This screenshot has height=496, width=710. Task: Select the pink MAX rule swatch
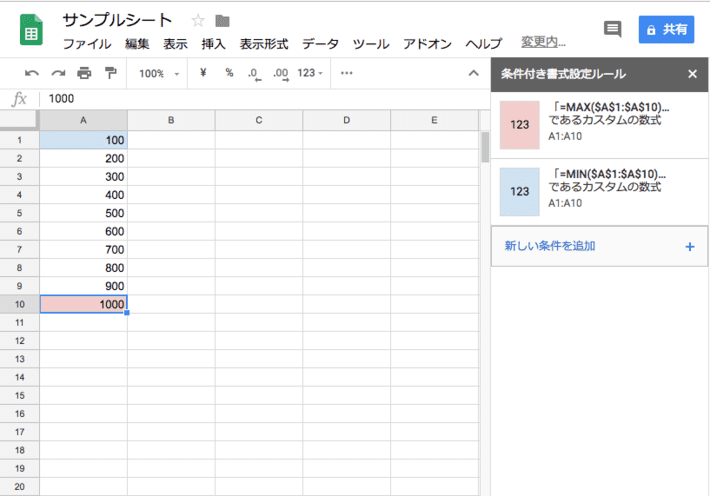pos(520,125)
